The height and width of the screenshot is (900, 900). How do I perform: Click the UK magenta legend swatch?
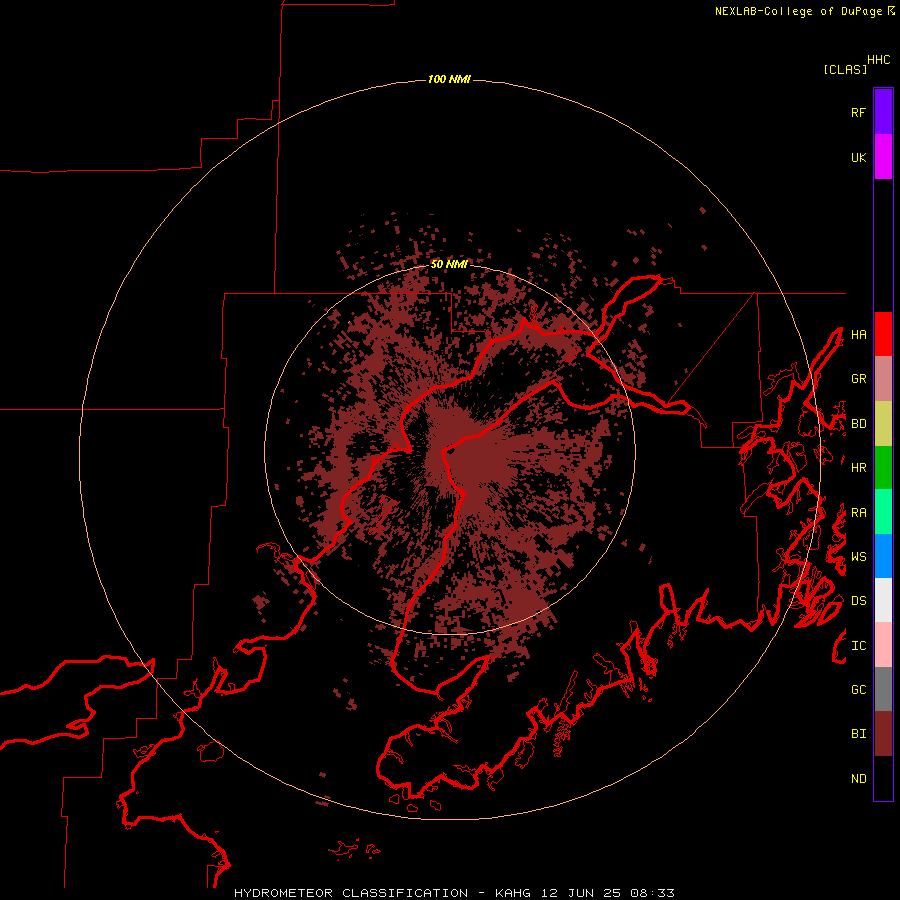pyautogui.click(x=883, y=157)
